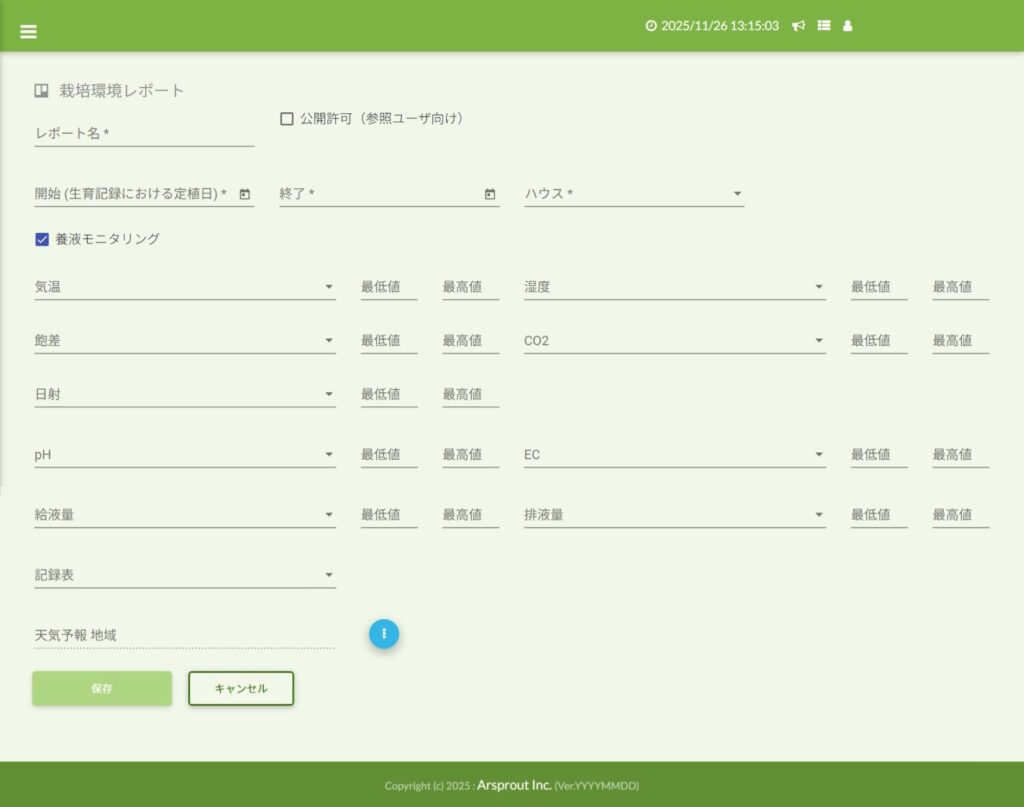Focus the 天気予報 地域 input field
Viewport: 1024px width, 807px height.
pos(184,636)
